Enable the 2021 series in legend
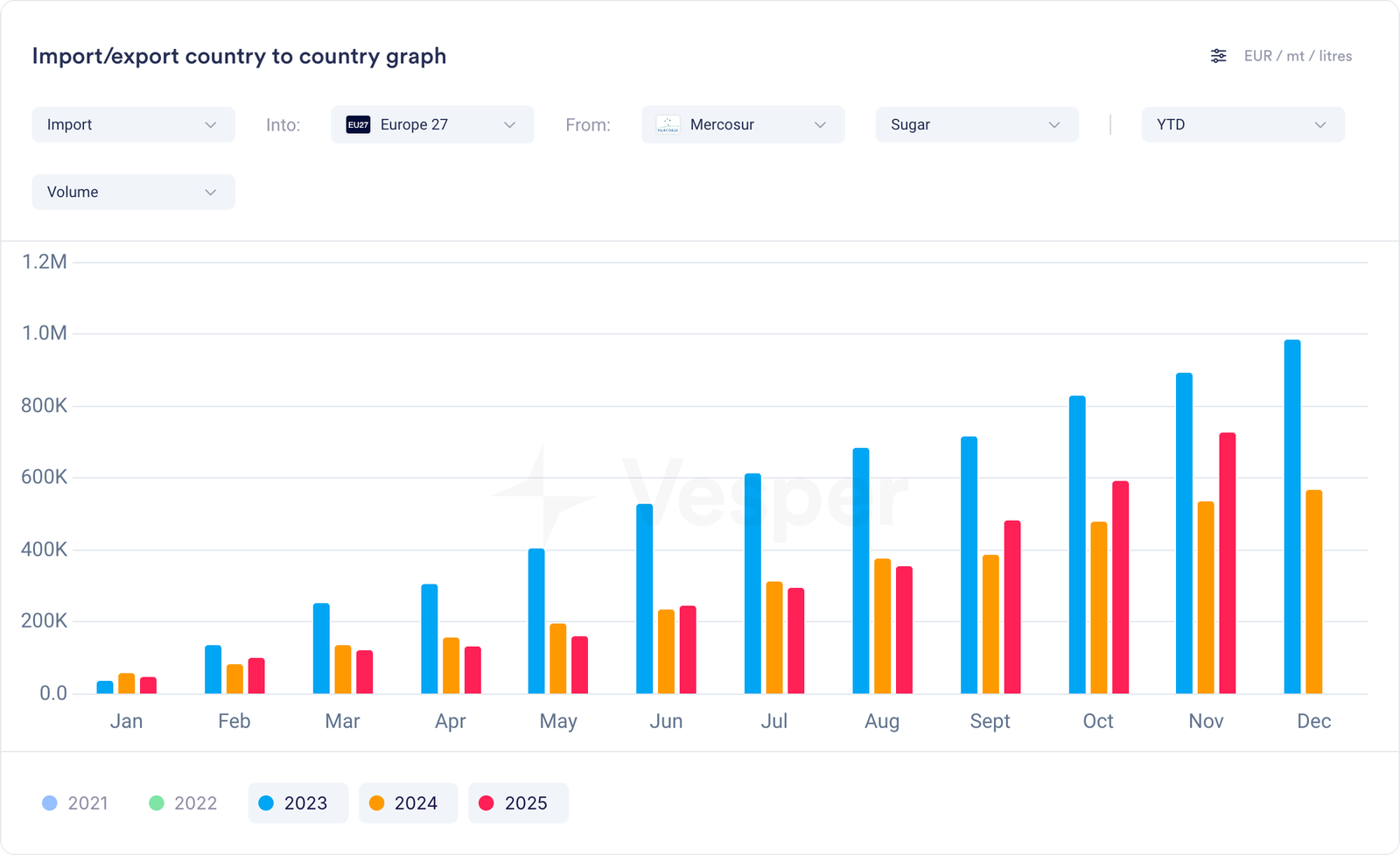Screen dimensions: 1400x855 click(75, 803)
